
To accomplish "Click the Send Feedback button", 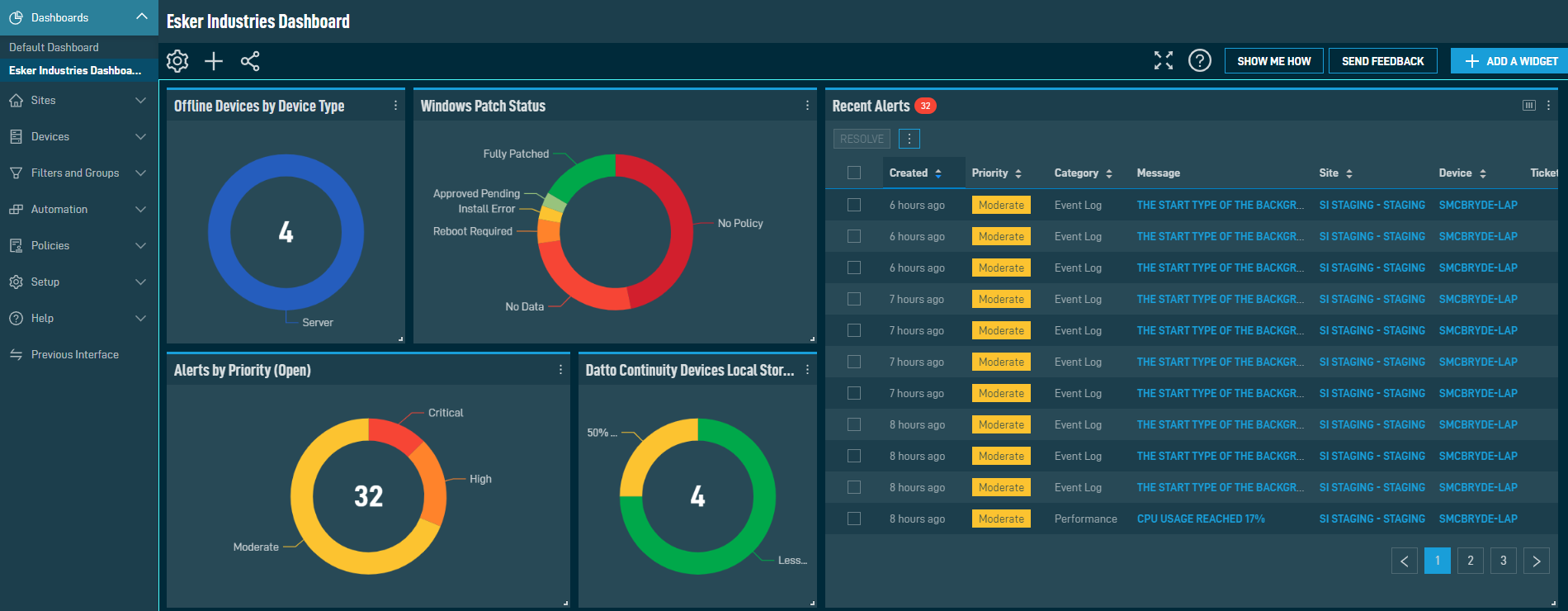I will [1383, 61].
